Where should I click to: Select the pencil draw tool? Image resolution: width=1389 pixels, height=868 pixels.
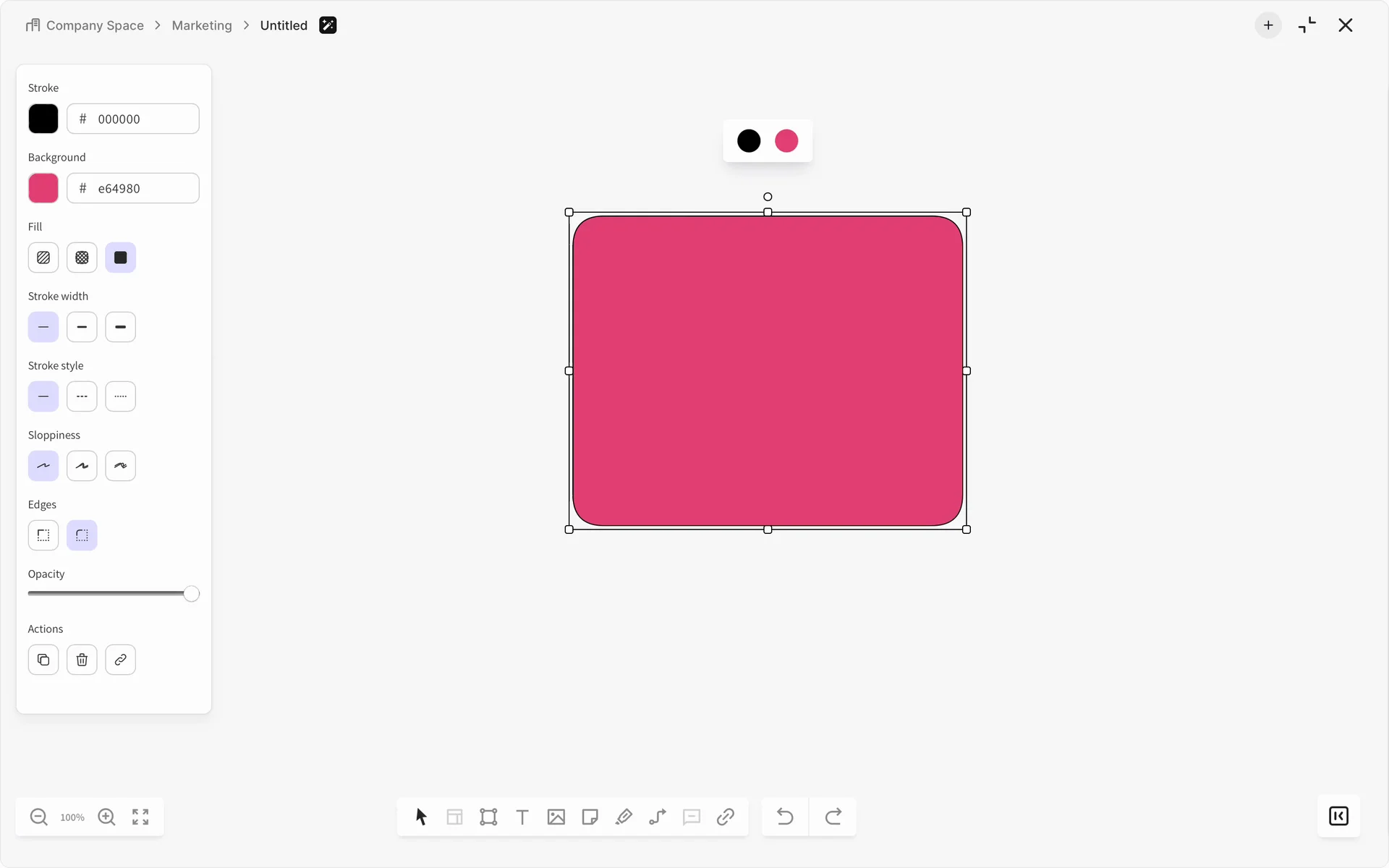click(624, 817)
